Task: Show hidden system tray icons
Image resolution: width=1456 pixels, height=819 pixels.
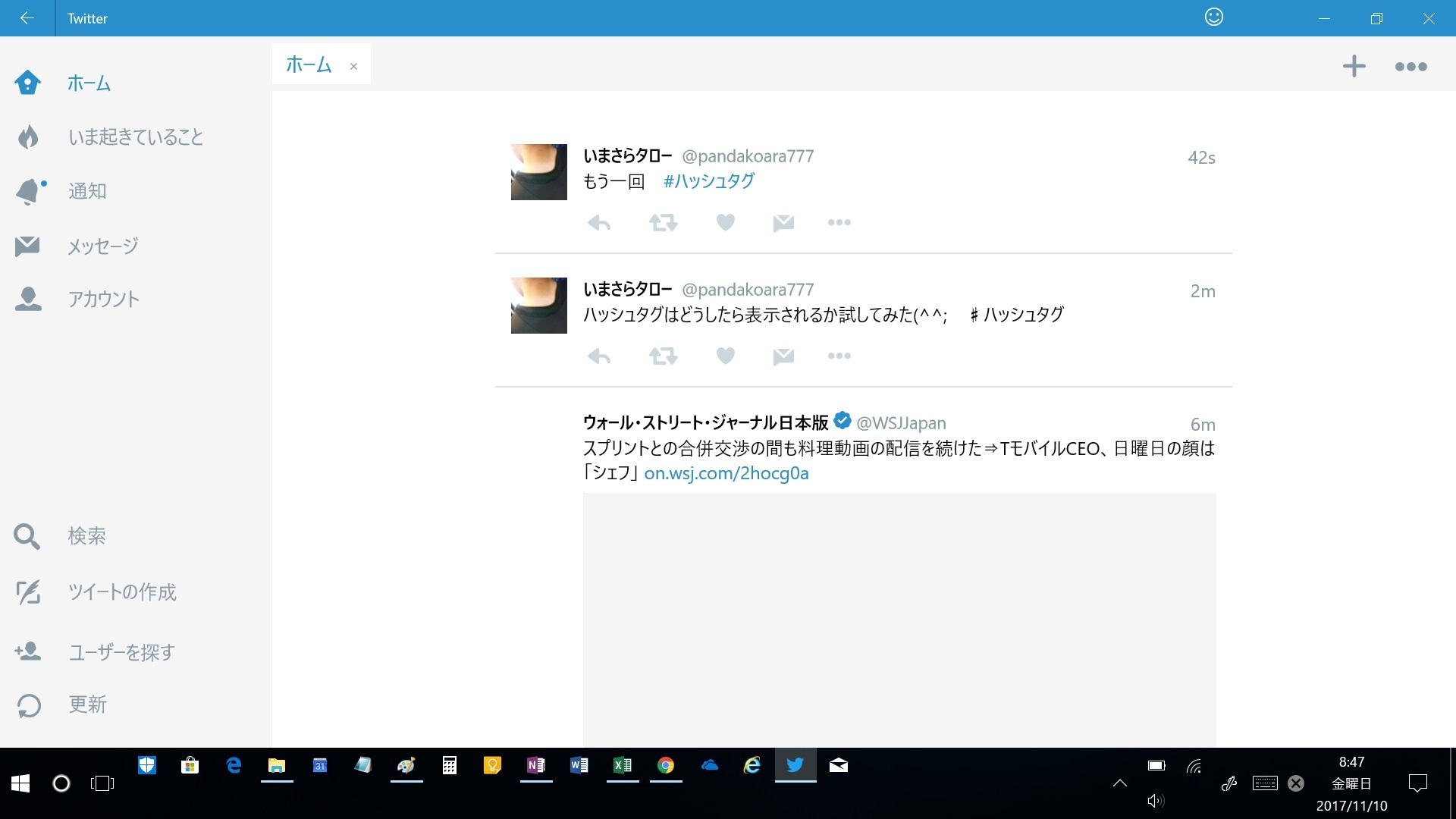Action: [1119, 783]
